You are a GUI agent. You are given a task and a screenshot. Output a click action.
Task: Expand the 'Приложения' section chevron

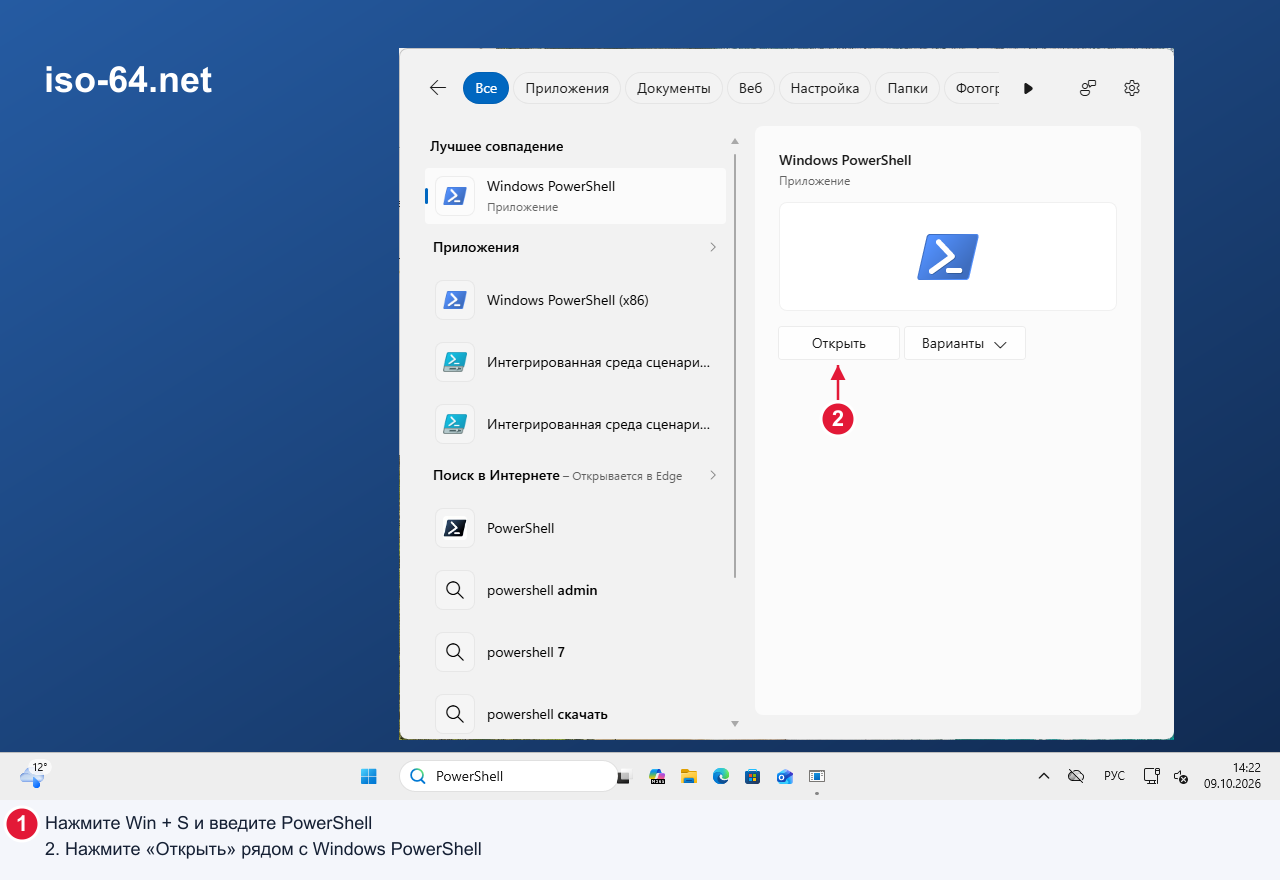pyautogui.click(x=713, y=247)
